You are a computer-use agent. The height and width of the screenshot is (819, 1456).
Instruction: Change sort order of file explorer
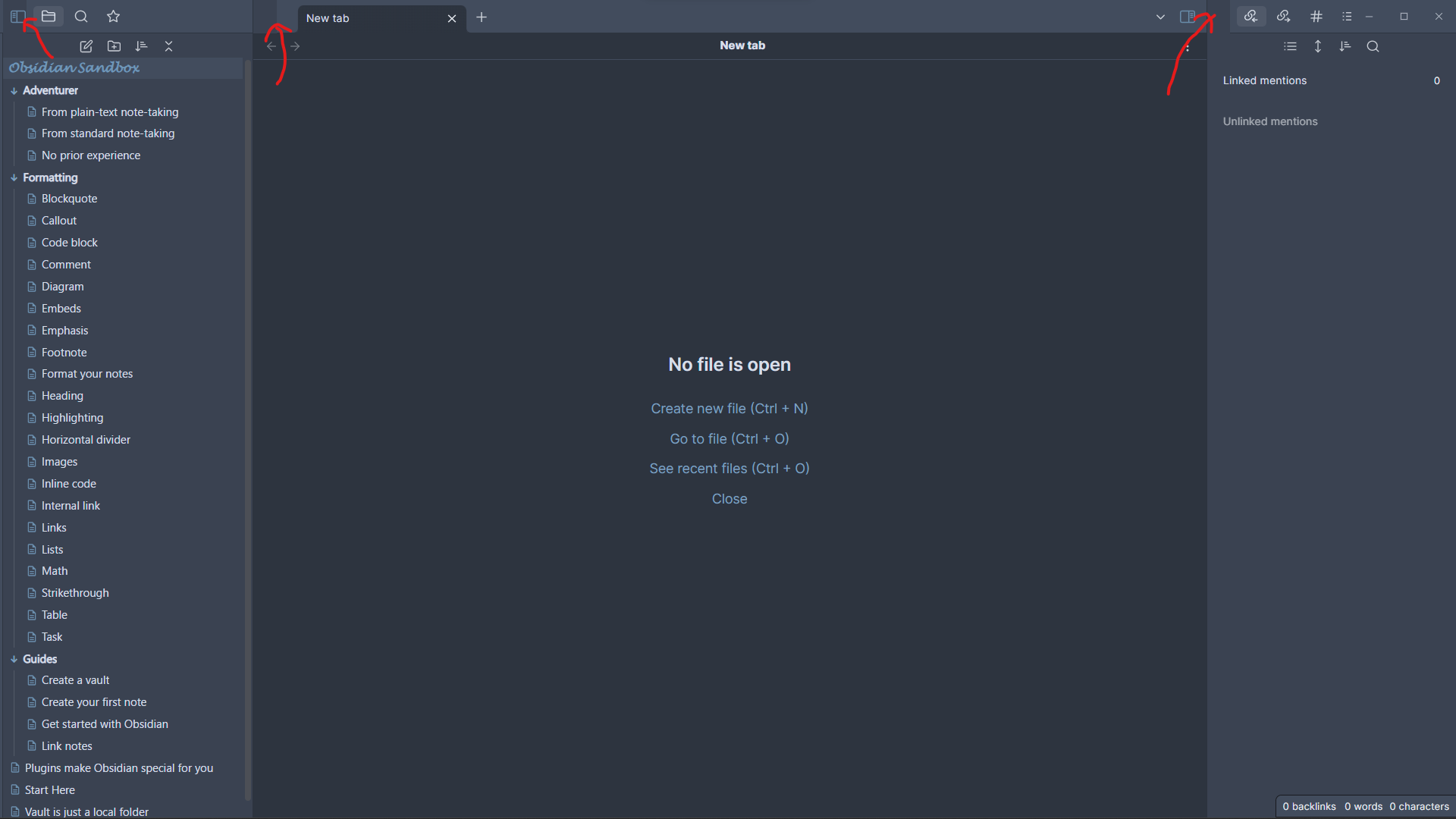[x=141, y=46]
